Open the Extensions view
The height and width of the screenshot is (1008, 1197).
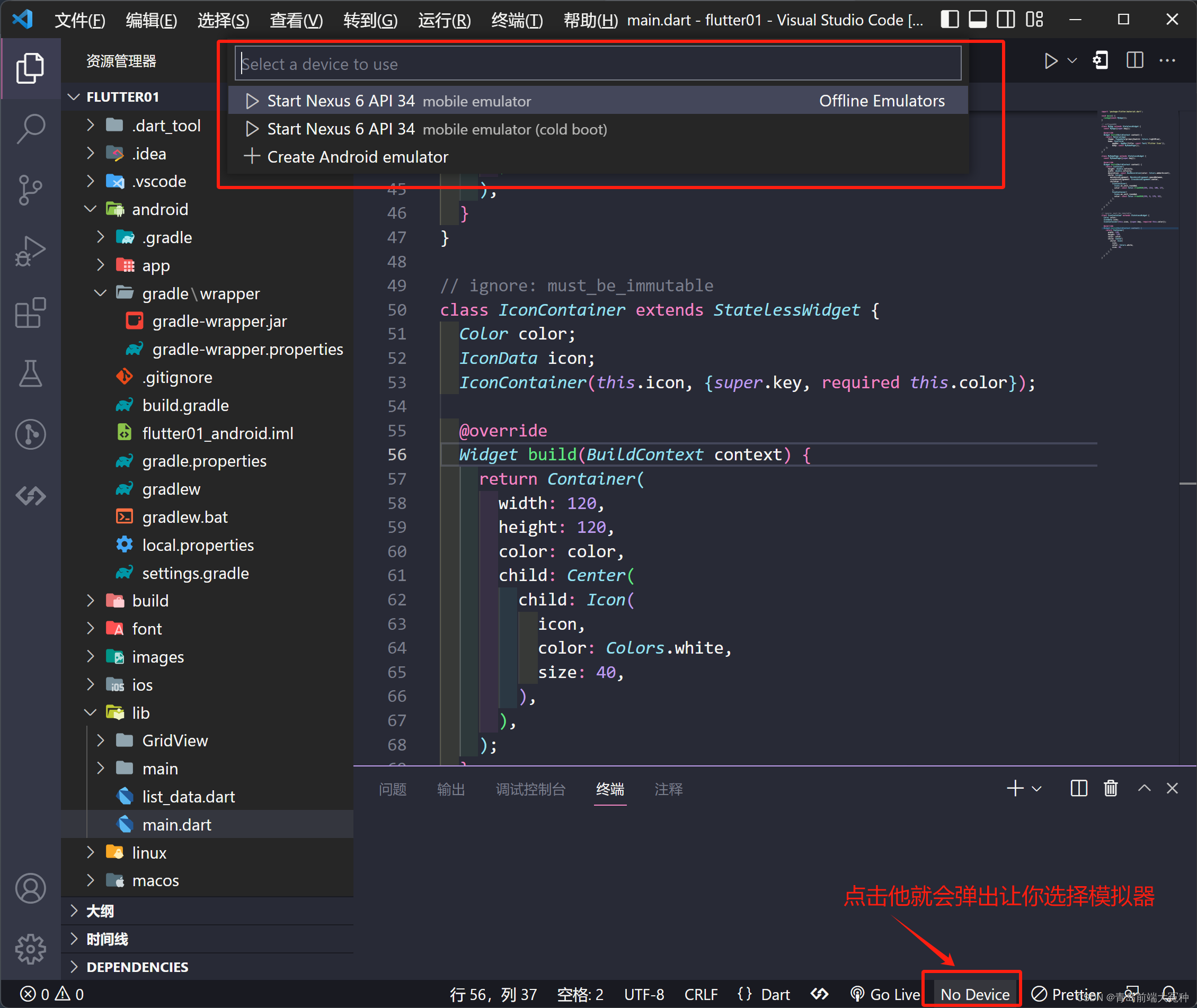(x=30, y=313)
